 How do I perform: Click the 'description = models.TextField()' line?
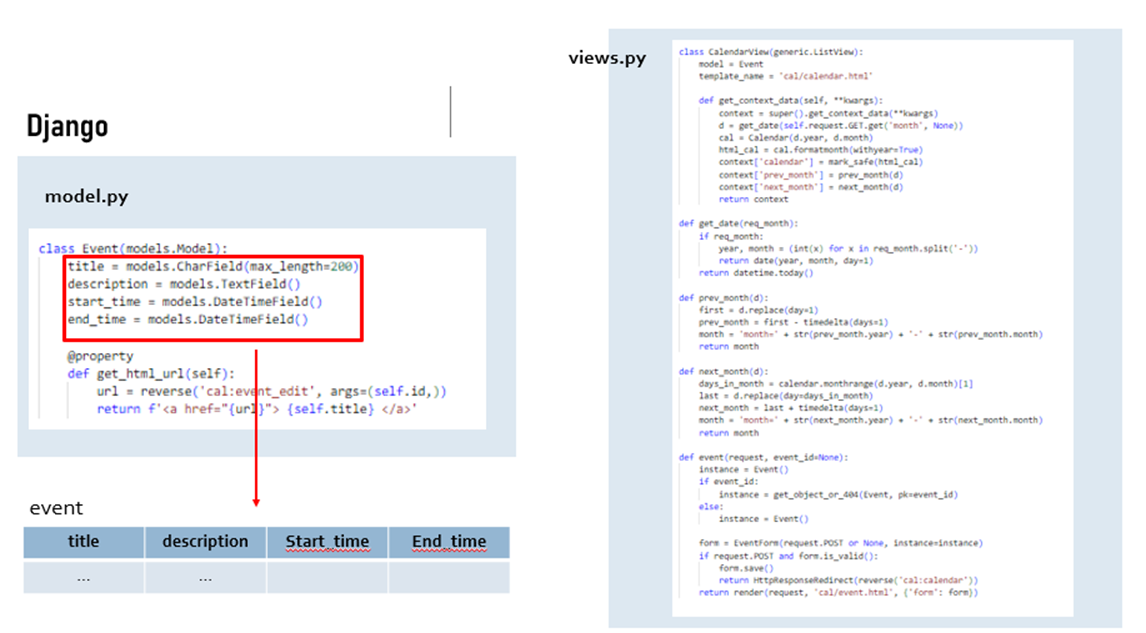(x=184, y=284)
